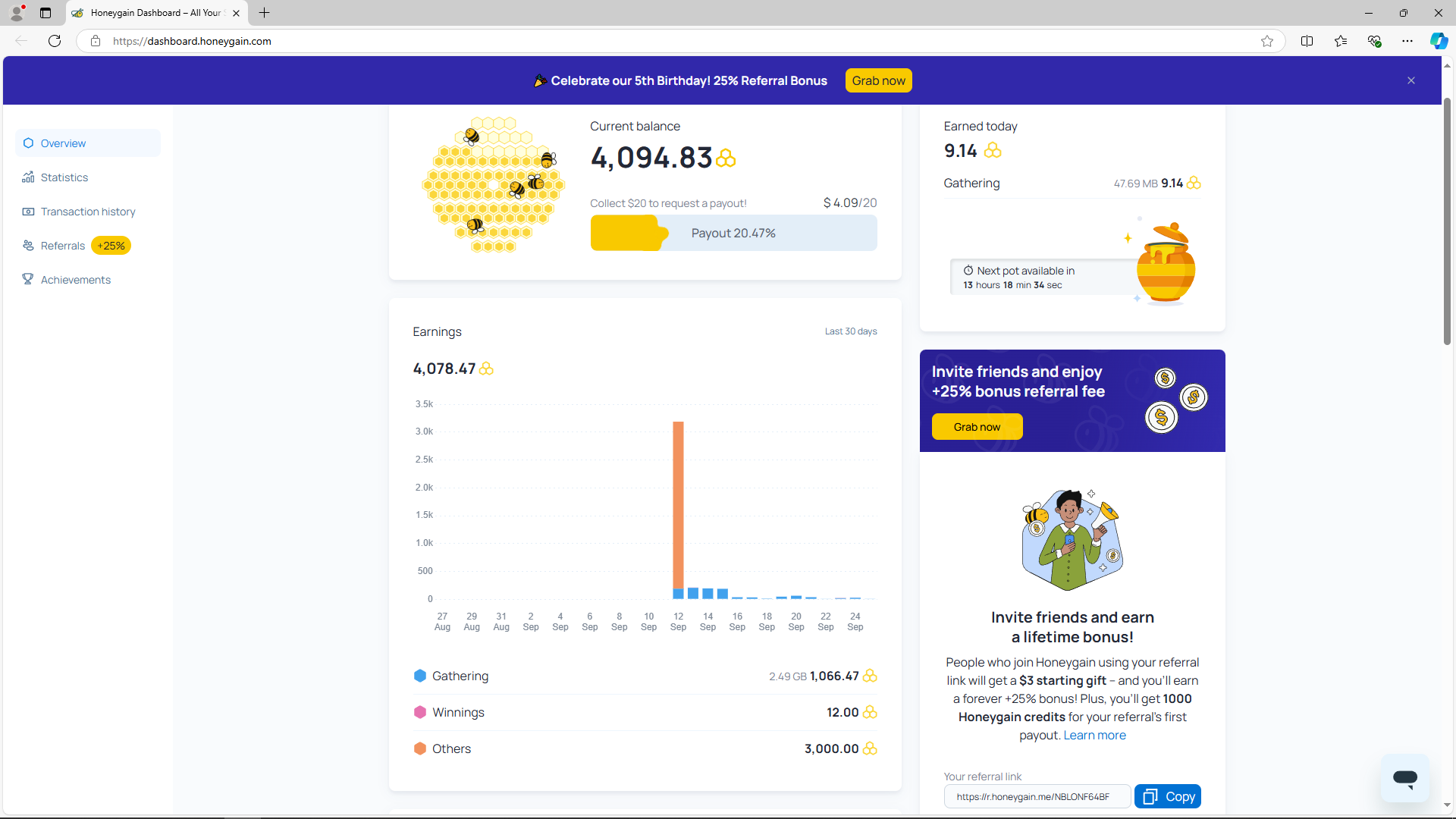Click the Transaction history banknote icon
Image resolution: width=1456 pixels, height=819 pixels.
[28, 212]
